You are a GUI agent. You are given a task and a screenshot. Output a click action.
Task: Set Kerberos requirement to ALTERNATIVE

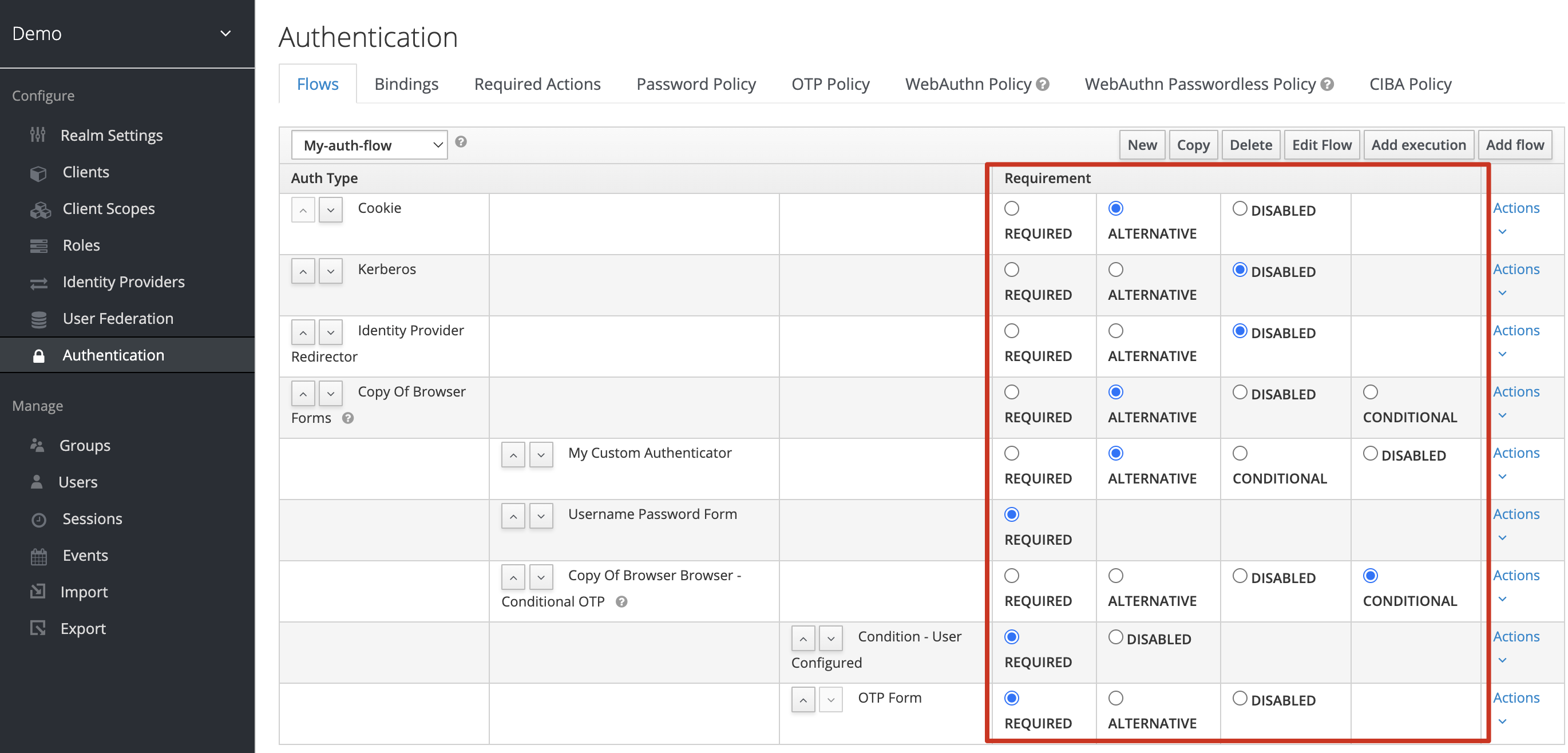click(x=1115, y=270)
